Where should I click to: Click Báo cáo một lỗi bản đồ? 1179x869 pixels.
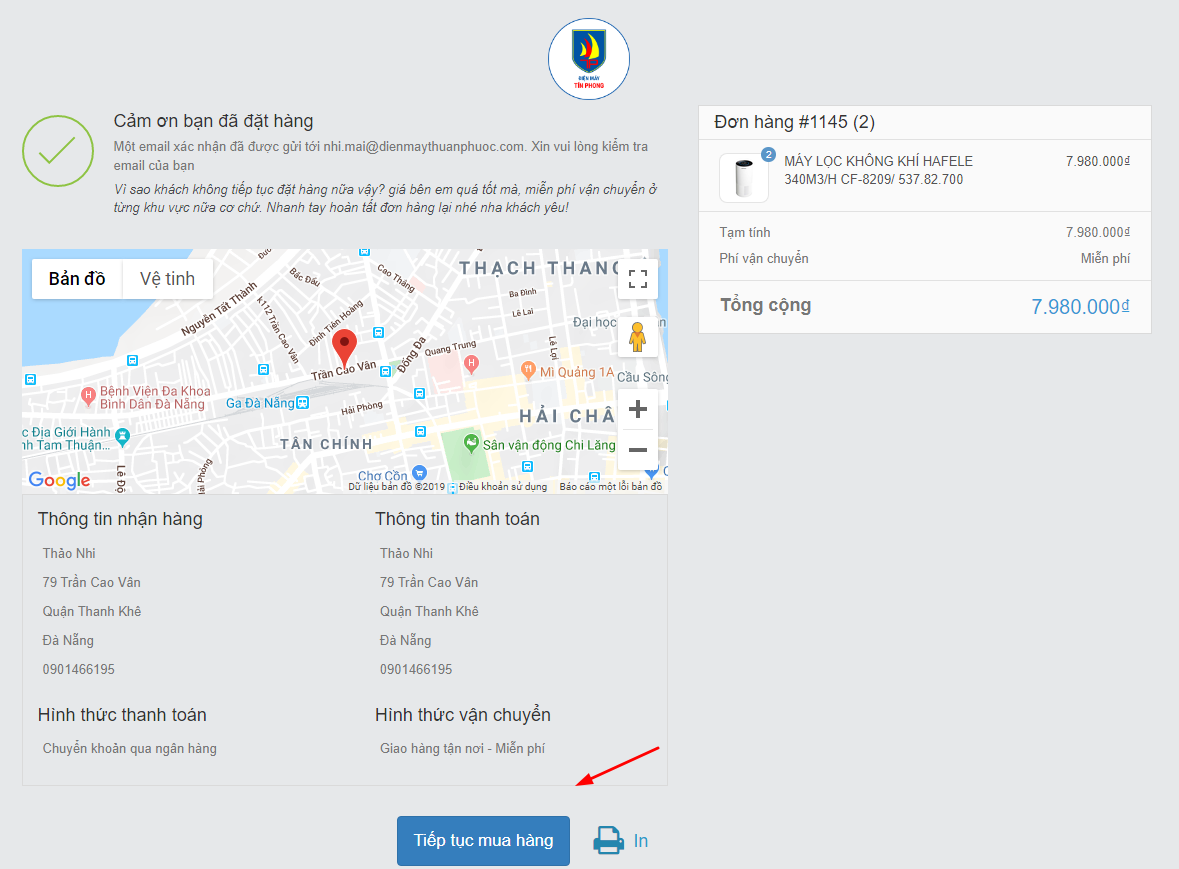coord(610,487)
